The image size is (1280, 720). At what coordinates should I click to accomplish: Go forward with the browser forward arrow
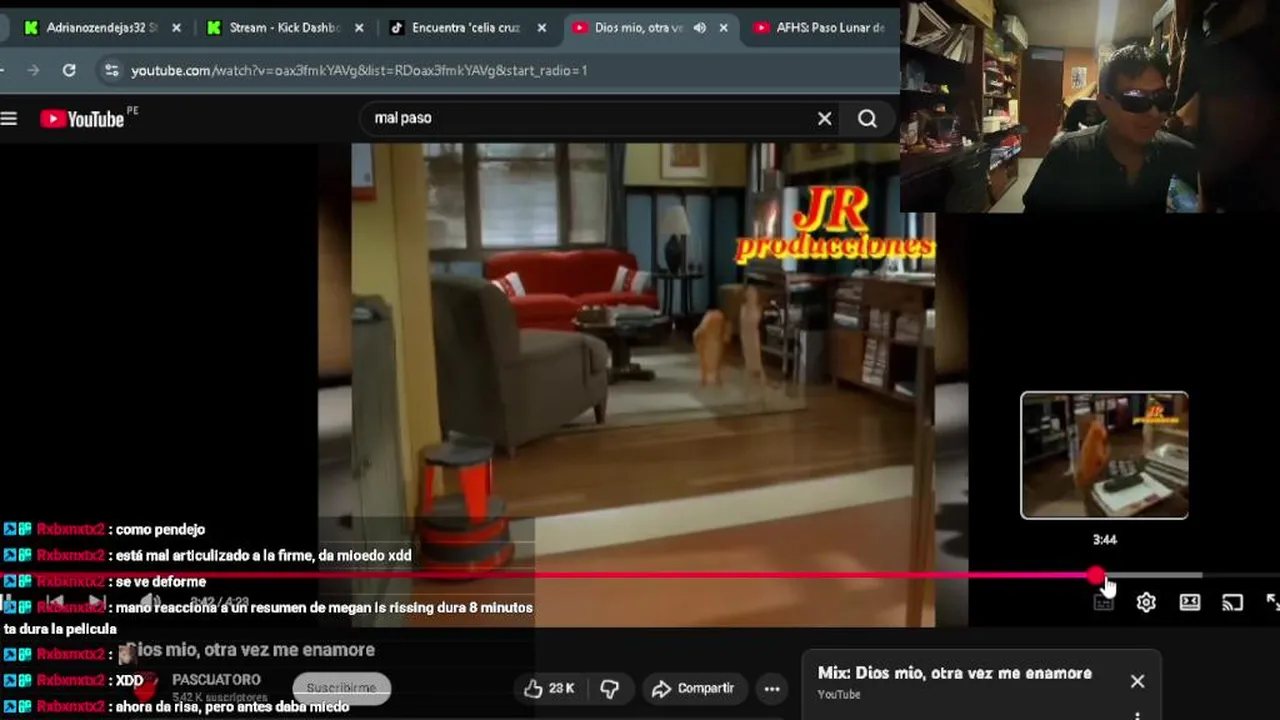pyautogui.click(x=33, y=70)
